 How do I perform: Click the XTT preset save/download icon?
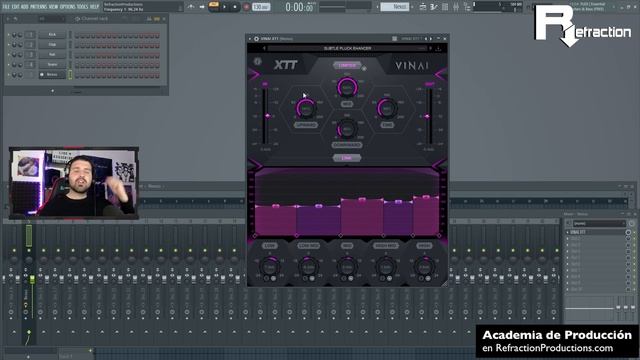coord(438,48)
